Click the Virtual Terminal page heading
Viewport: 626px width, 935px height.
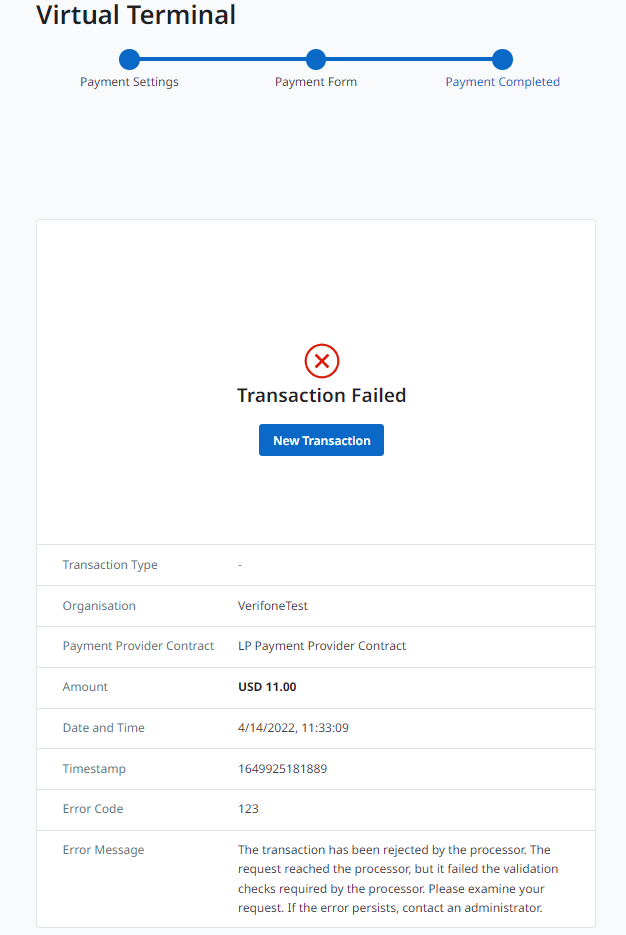click(136, 15)
